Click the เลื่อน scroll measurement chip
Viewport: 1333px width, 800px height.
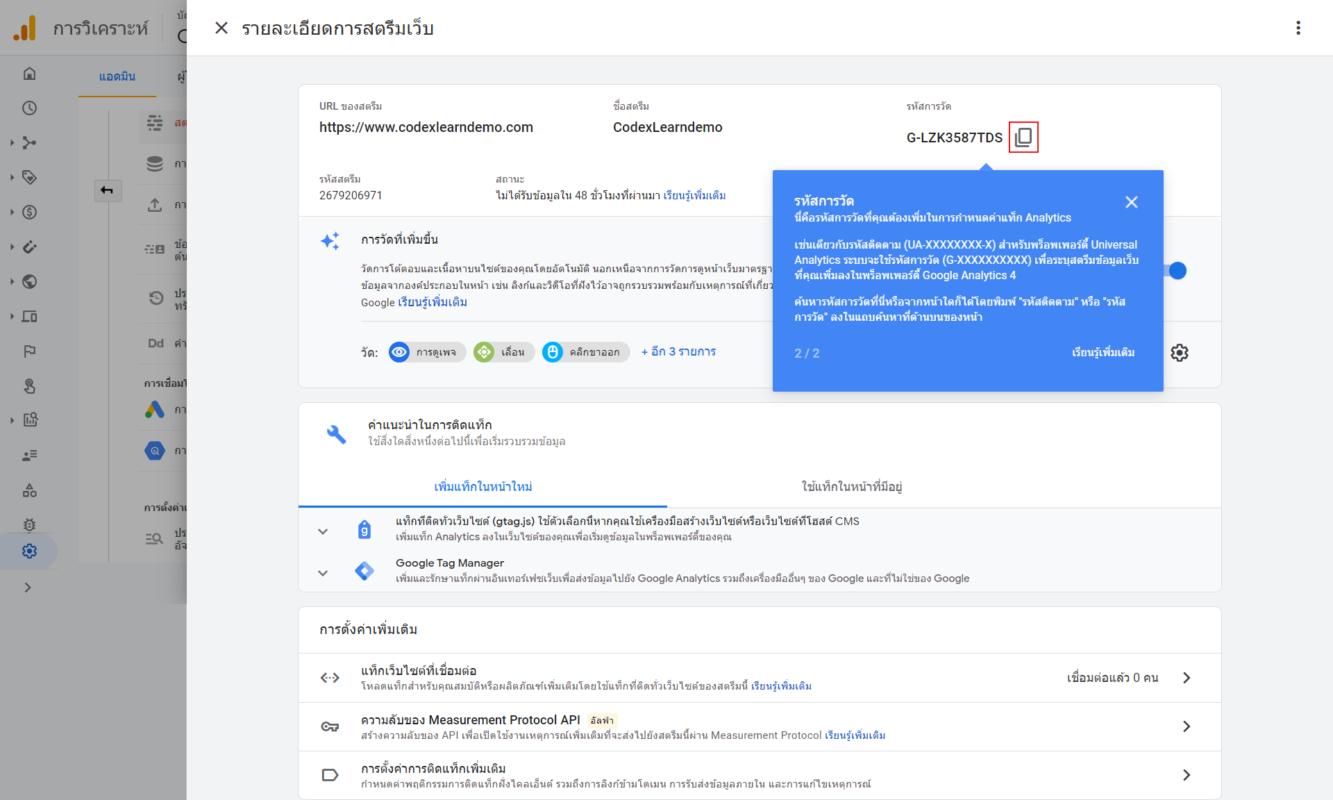tap(500, 352)
